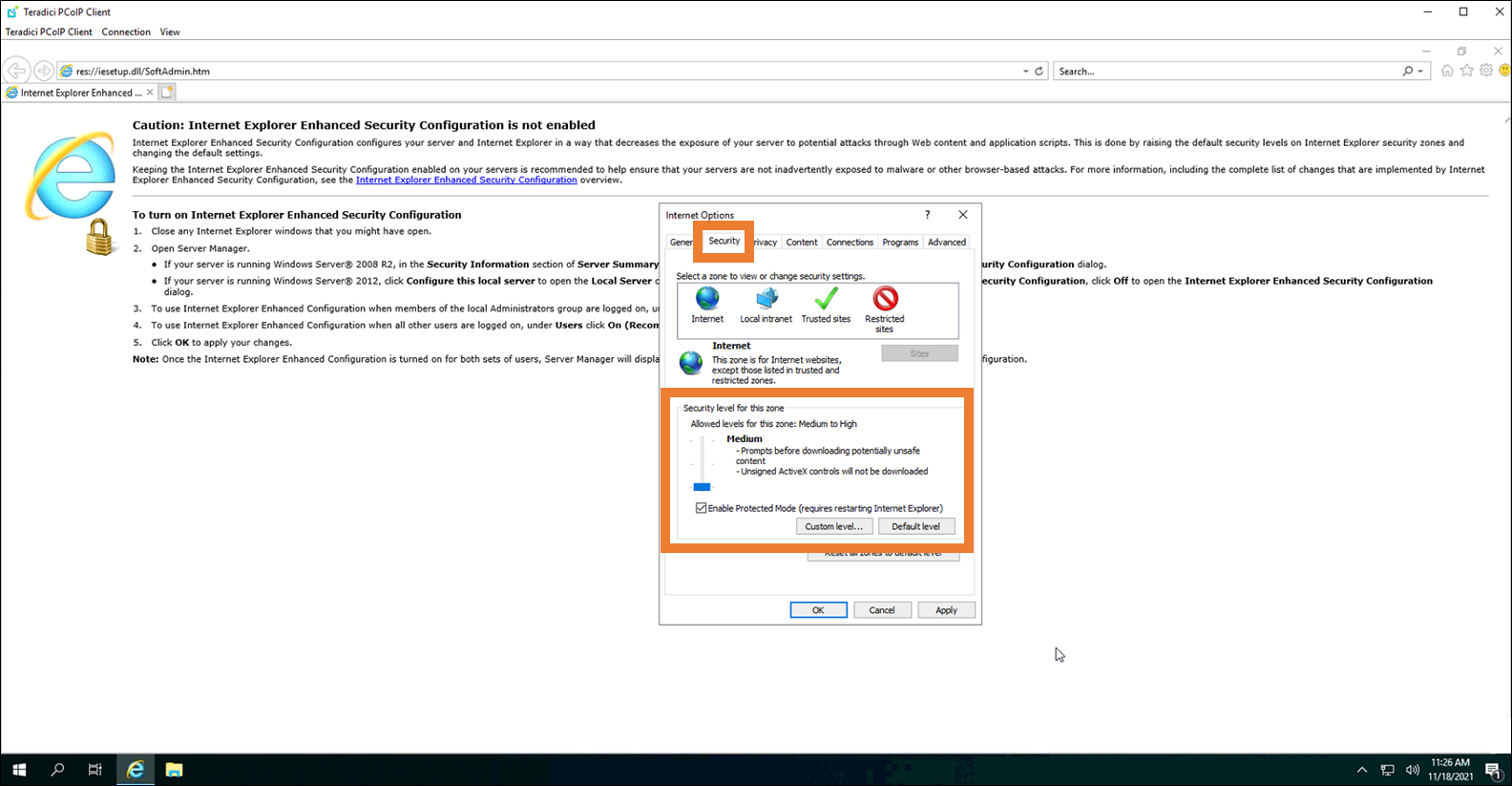Select the Local intranet zone icon
This screenshot has width=1512, height=786.
pos(766,299)
